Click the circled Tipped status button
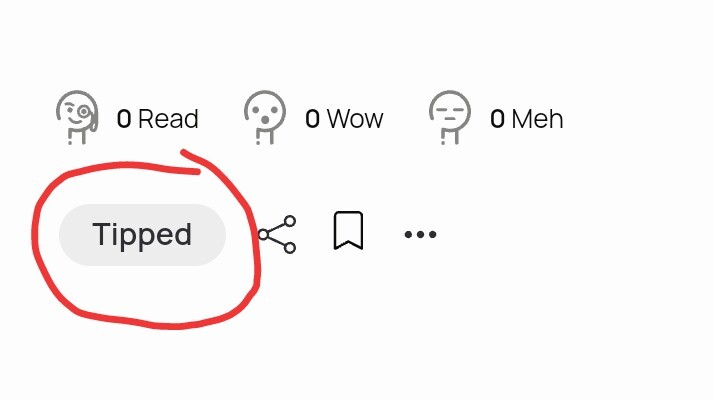Viewport: 713px width, 400px height. (x=142, y=235)
